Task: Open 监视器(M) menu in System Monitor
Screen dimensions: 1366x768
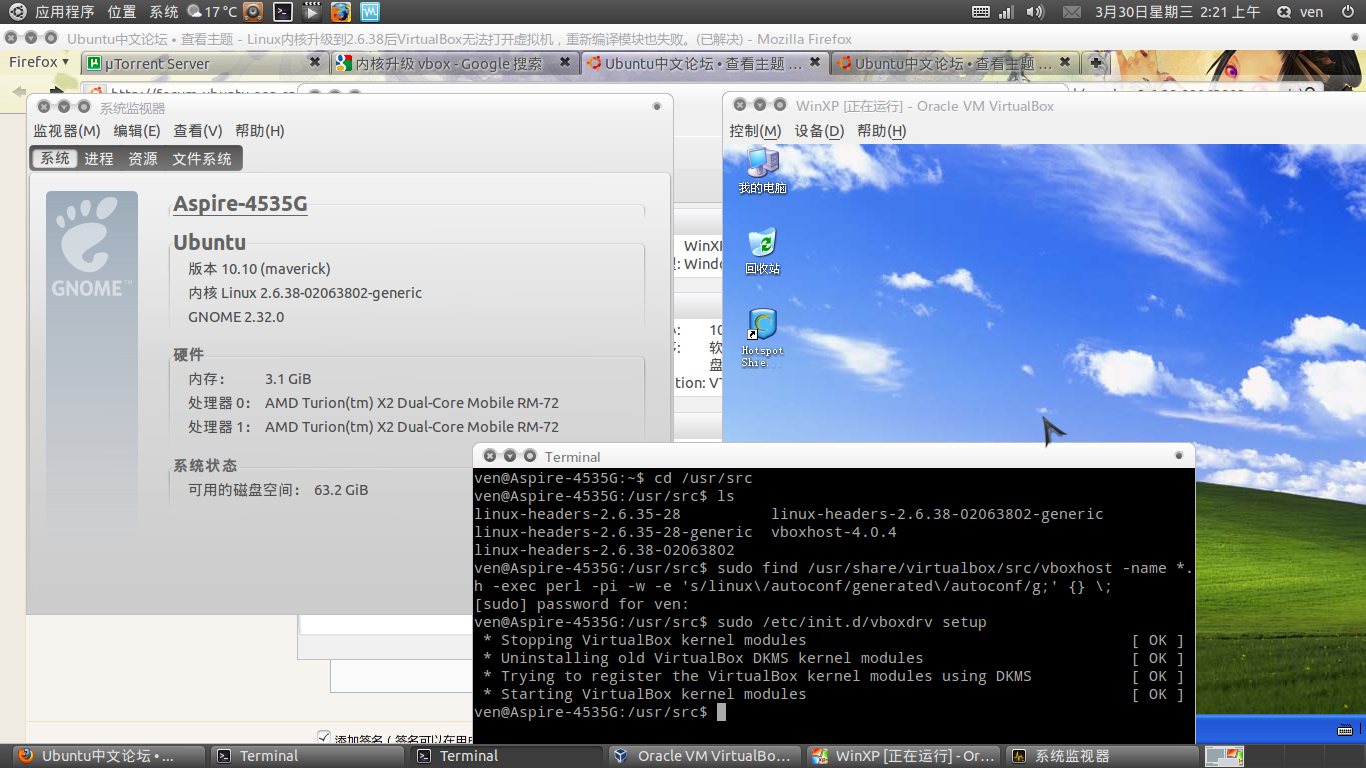Action: coord(67,131)
